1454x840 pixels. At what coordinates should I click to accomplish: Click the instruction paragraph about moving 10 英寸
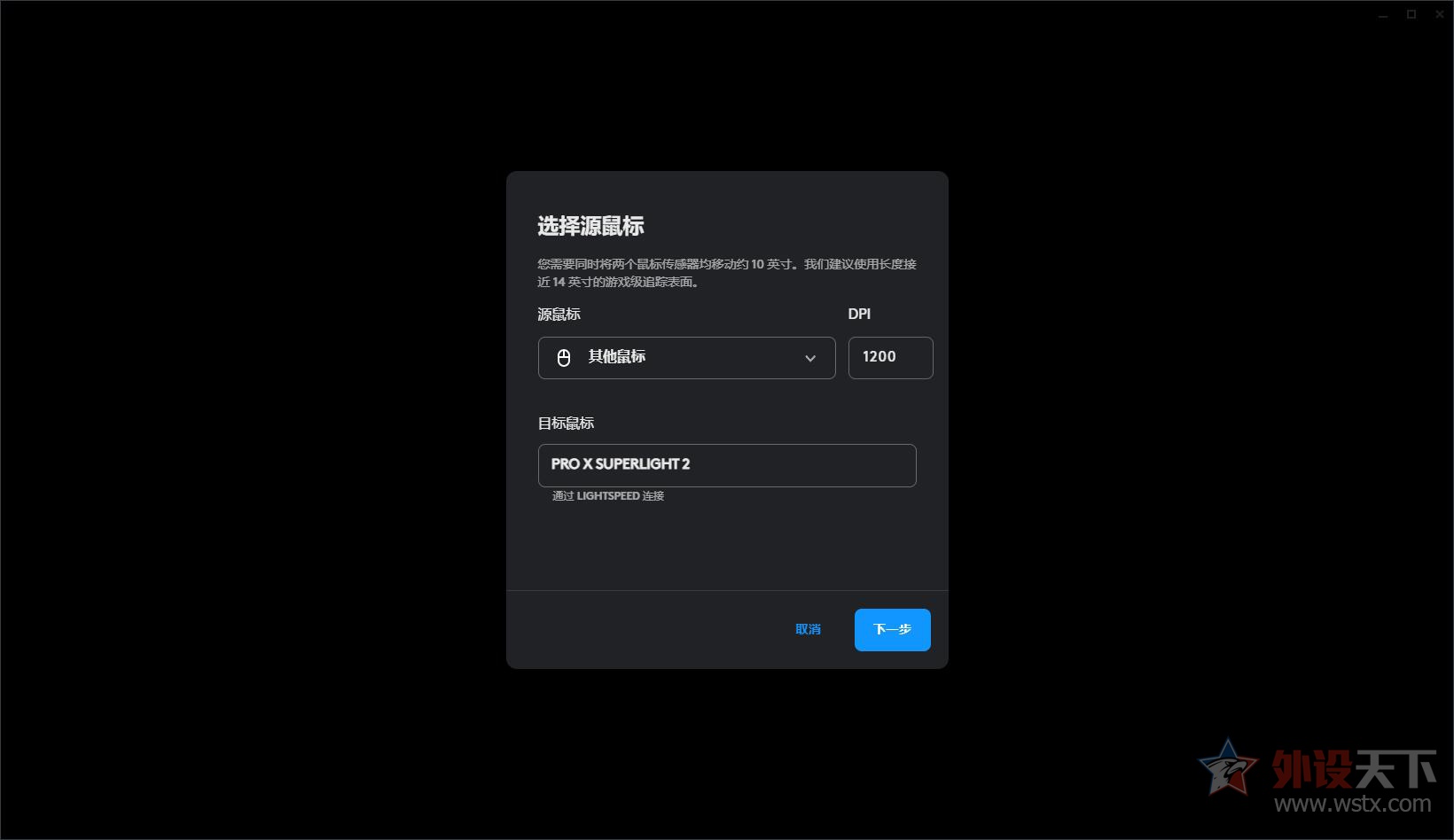[727, 273]
